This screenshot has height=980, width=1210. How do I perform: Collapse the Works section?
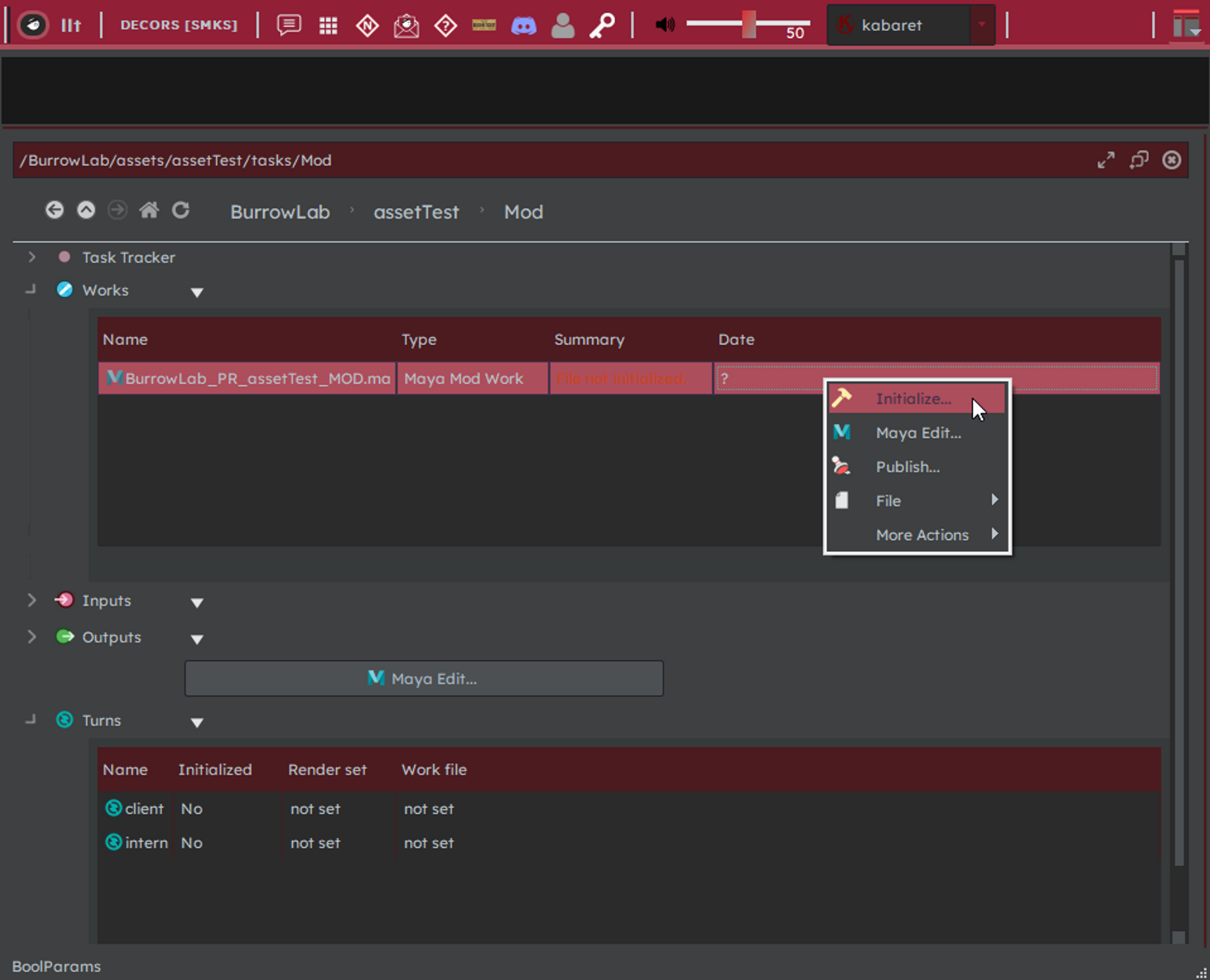[30, 290]
